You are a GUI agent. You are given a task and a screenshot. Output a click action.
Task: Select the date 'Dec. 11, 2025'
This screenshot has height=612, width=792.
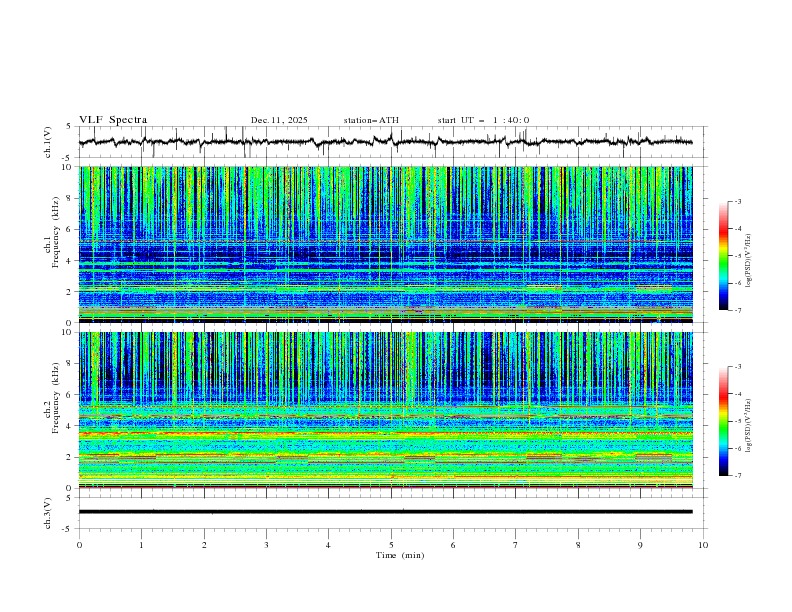pos(279,120)
